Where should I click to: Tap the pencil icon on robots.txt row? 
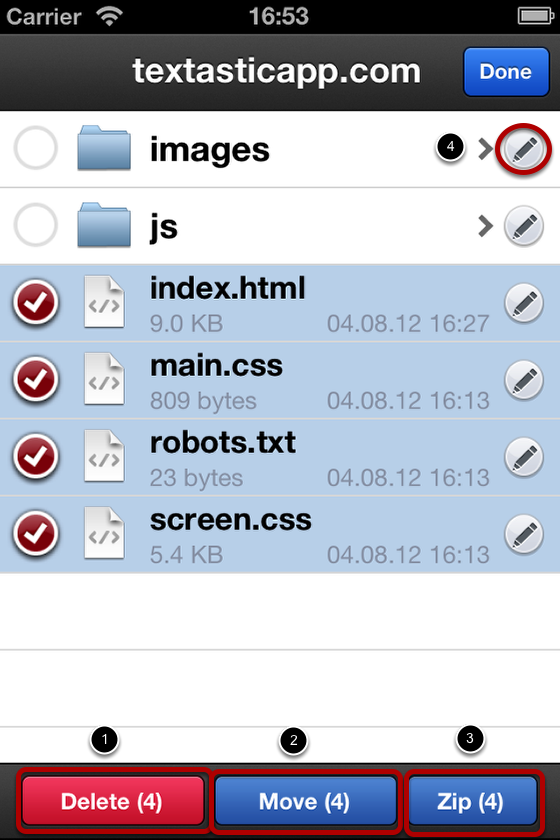tap(524, 458)
